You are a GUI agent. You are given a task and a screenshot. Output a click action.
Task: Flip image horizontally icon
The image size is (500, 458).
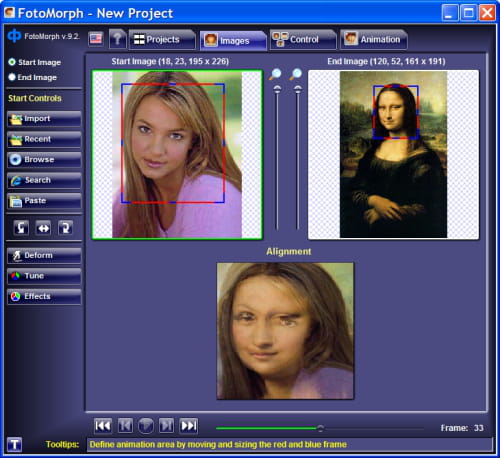pyautogui.click(x=44, y=228)
